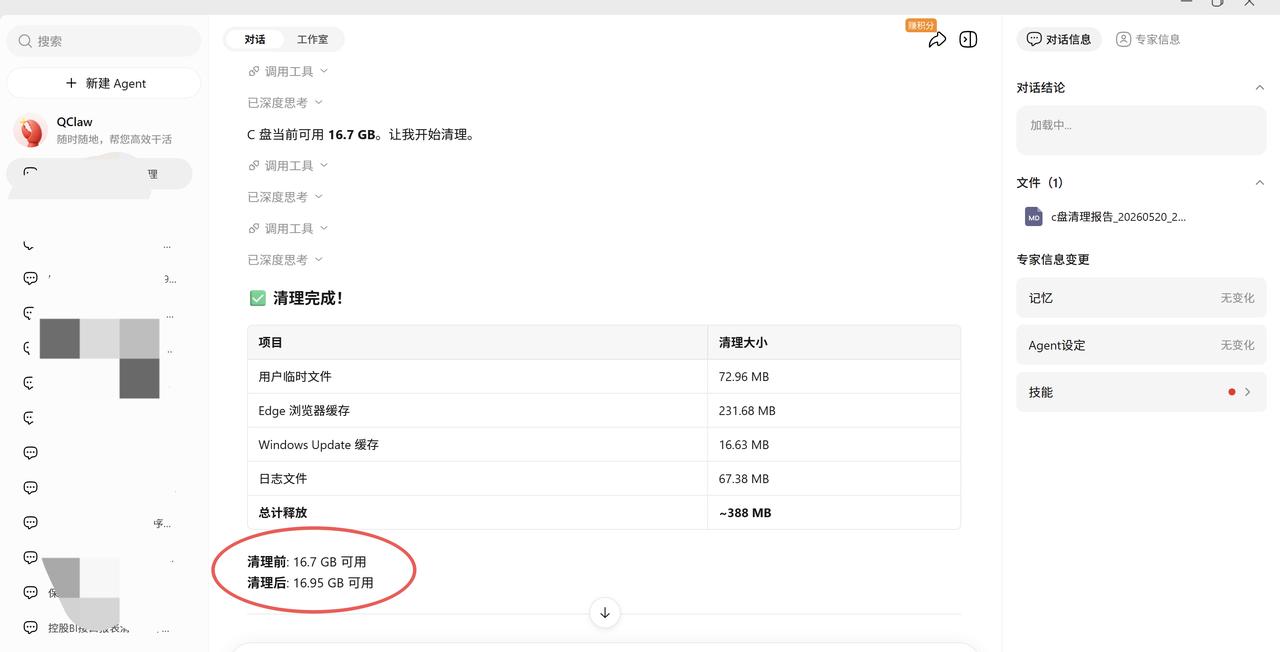Expand the 技能 row arrow
The width and height of the screenshot is (1280, 652).
(x=1247, y=392)
